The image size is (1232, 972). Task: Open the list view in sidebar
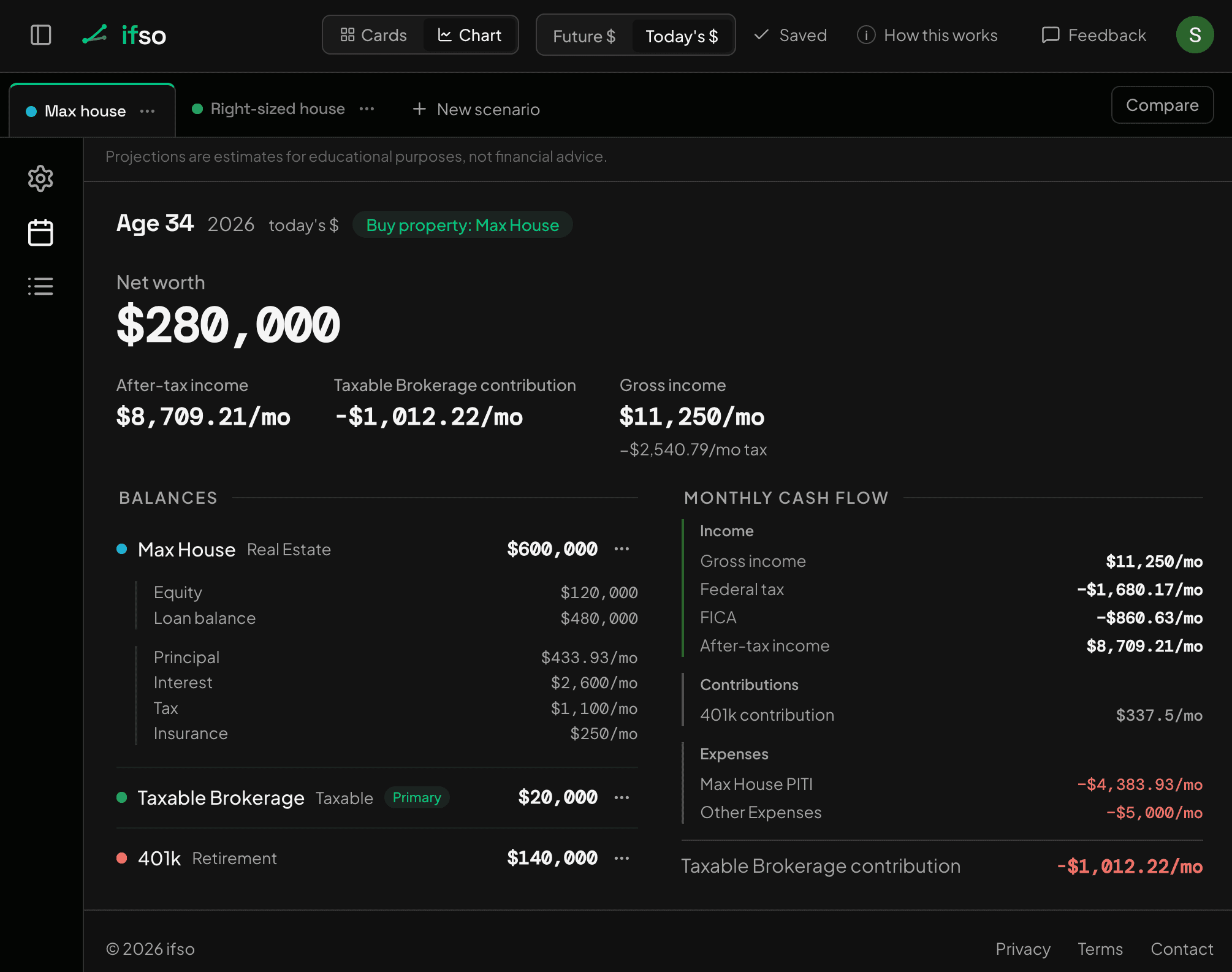[x=40, y=286]
